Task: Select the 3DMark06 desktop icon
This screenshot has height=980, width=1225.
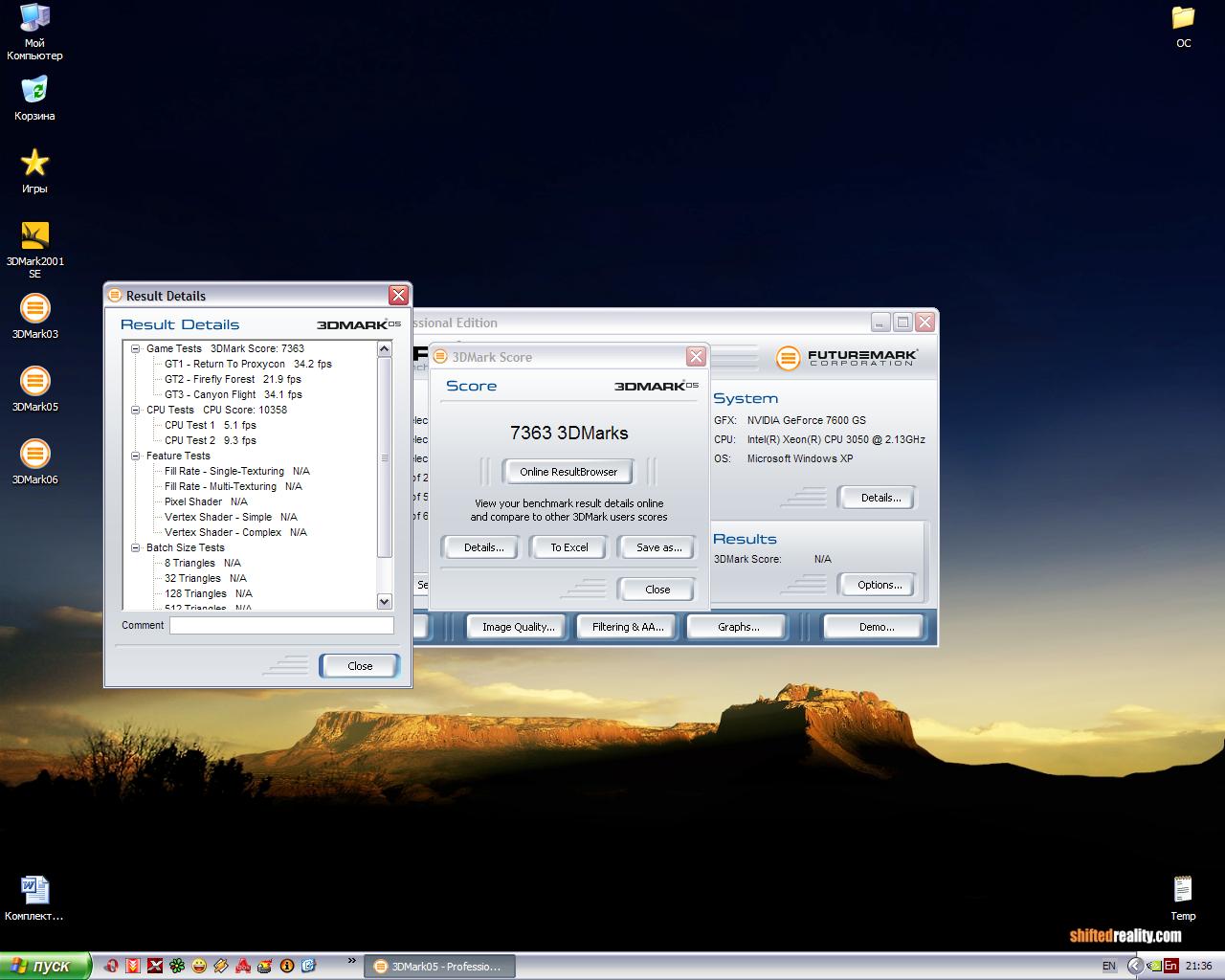Action: [x=34, y=462]
